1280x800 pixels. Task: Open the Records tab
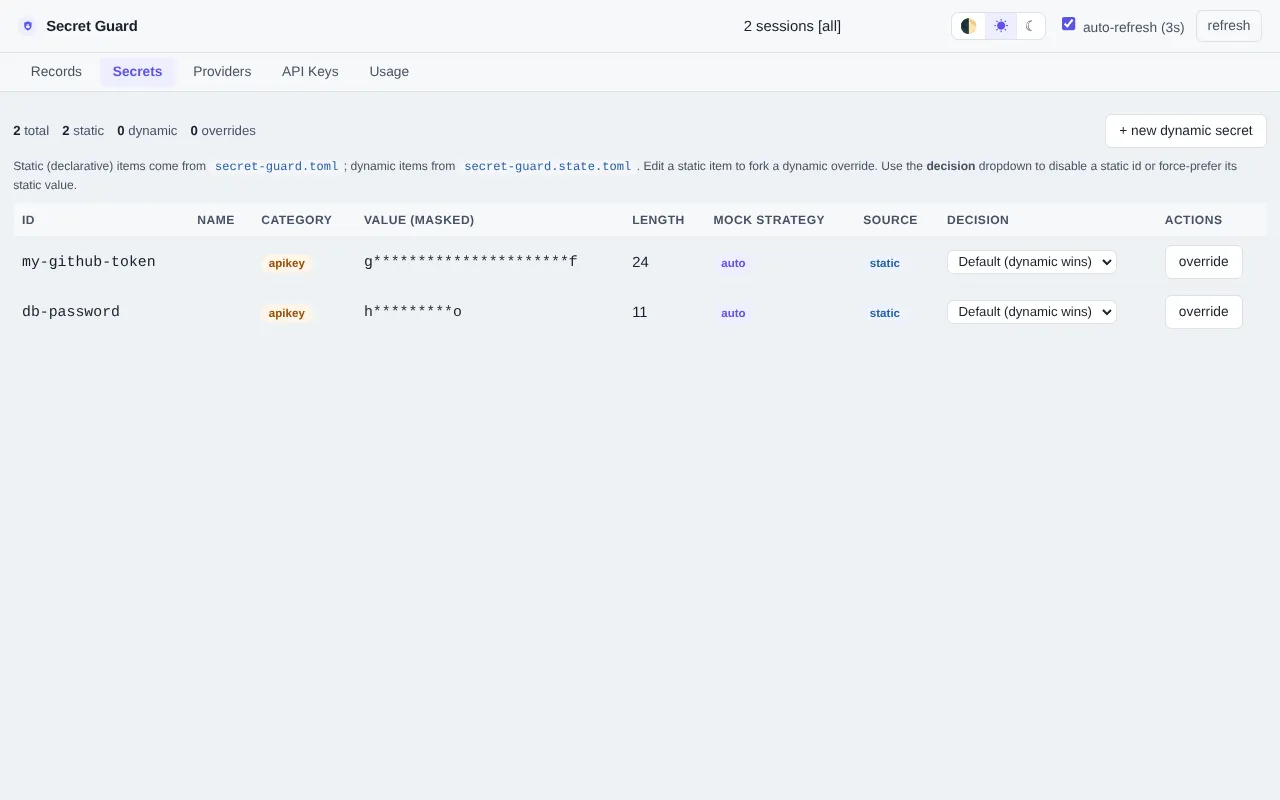(56, 72)
